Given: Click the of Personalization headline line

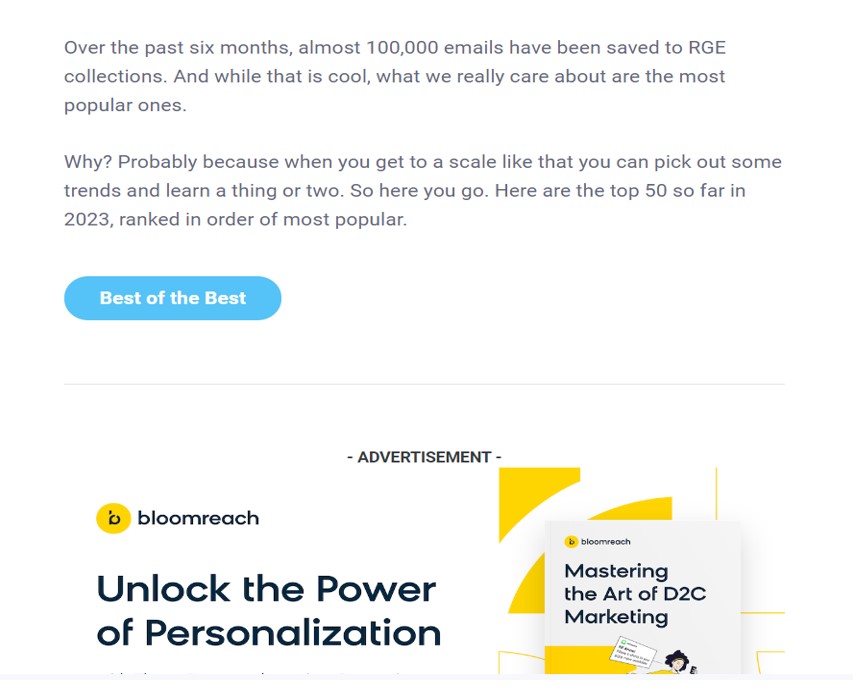Looking at the screenshot, I should [x=269, y=634].
